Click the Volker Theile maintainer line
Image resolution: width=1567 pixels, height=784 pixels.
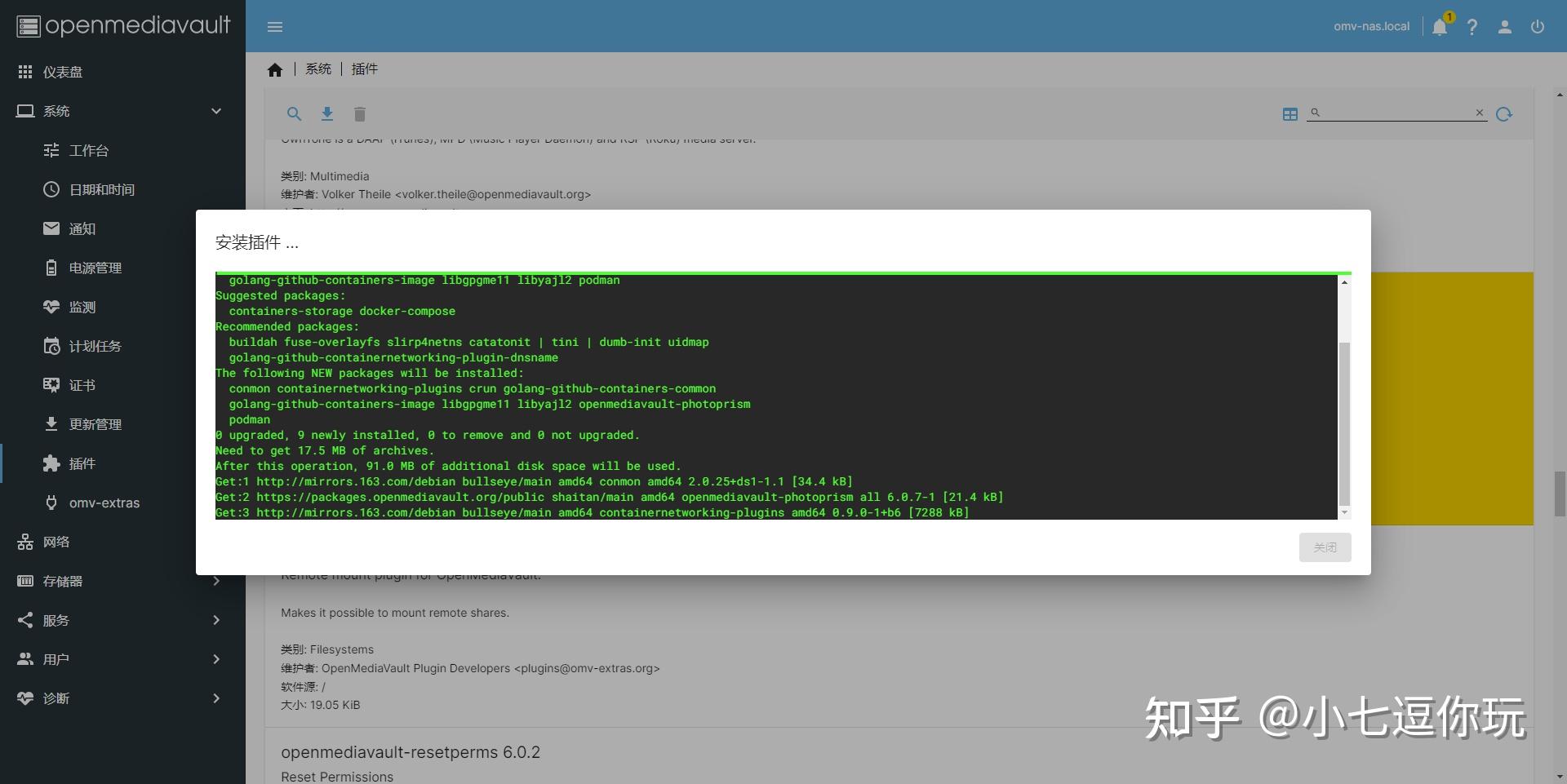(x=436, y=194)
